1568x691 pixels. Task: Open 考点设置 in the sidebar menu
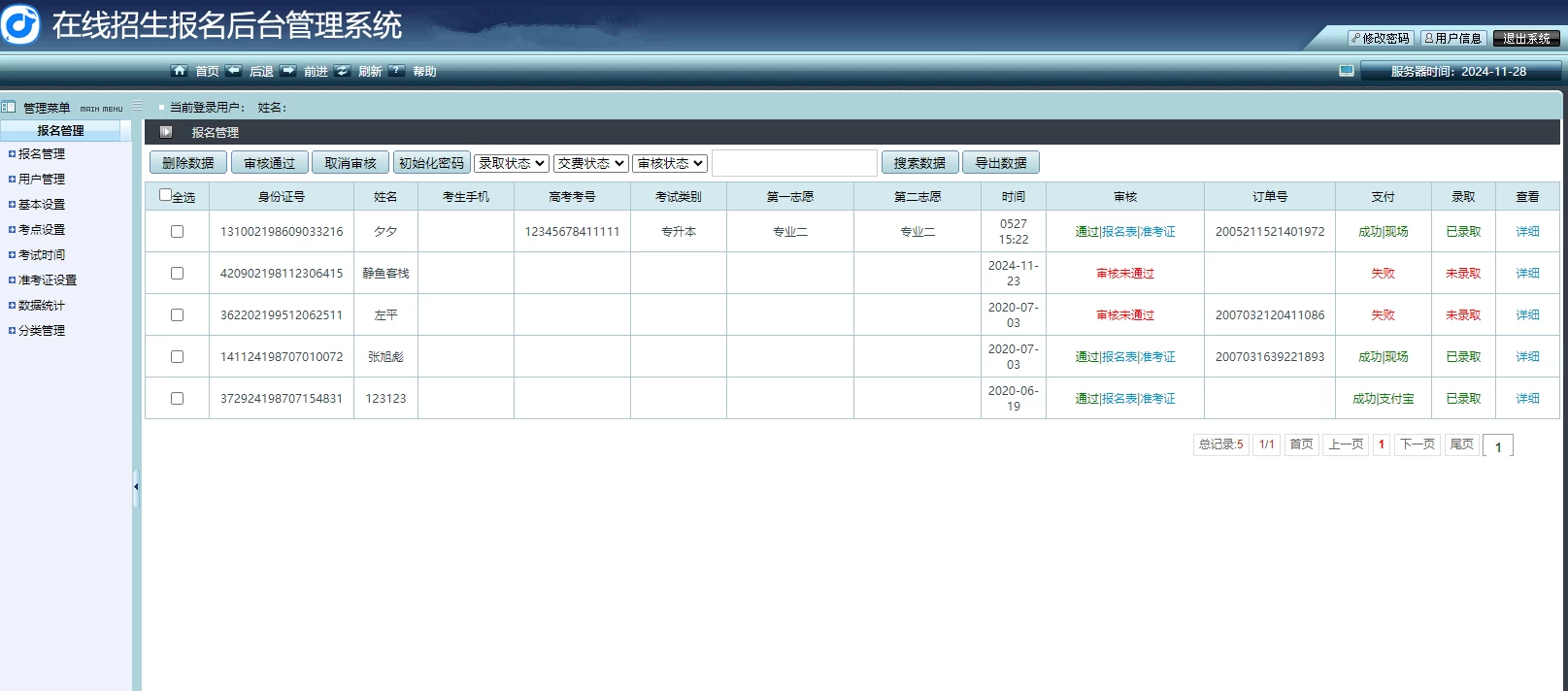[42, 230]
